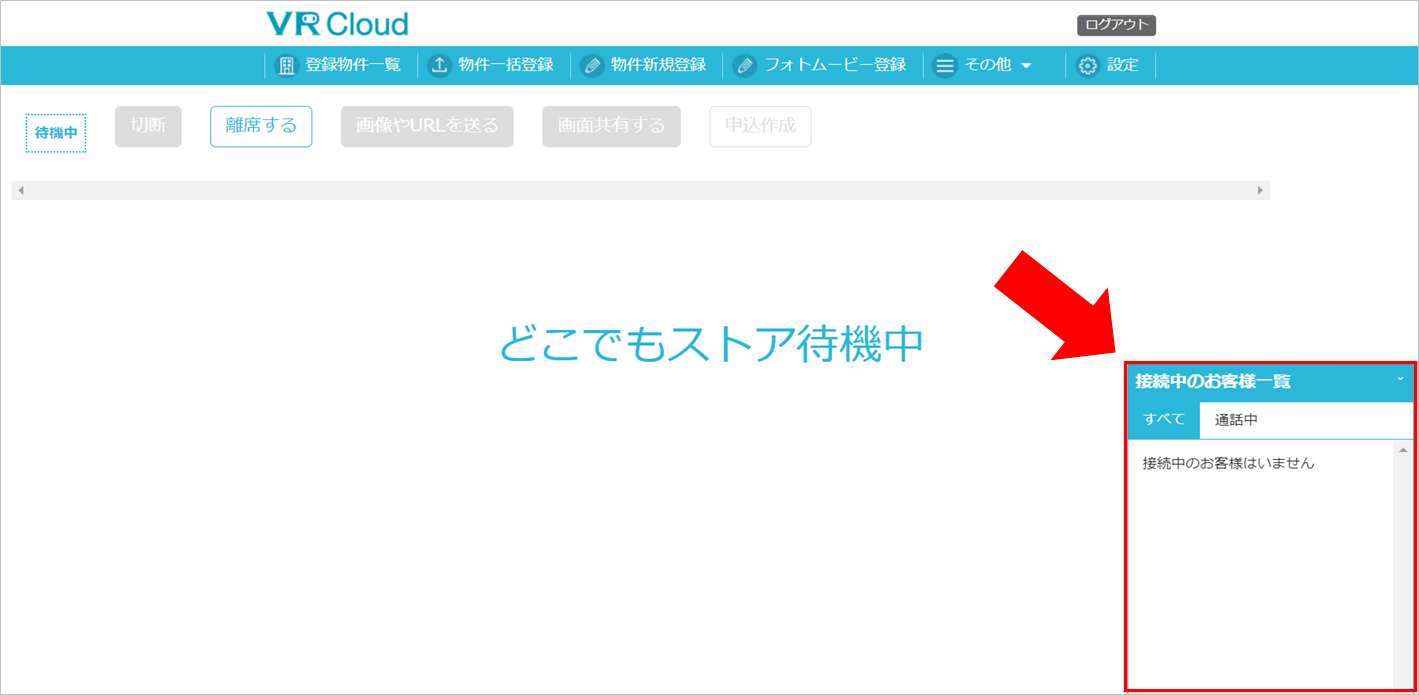Click the gear icon for 設定
1419x695 pixels.
pyautogui.click(x=1088, y=66)
